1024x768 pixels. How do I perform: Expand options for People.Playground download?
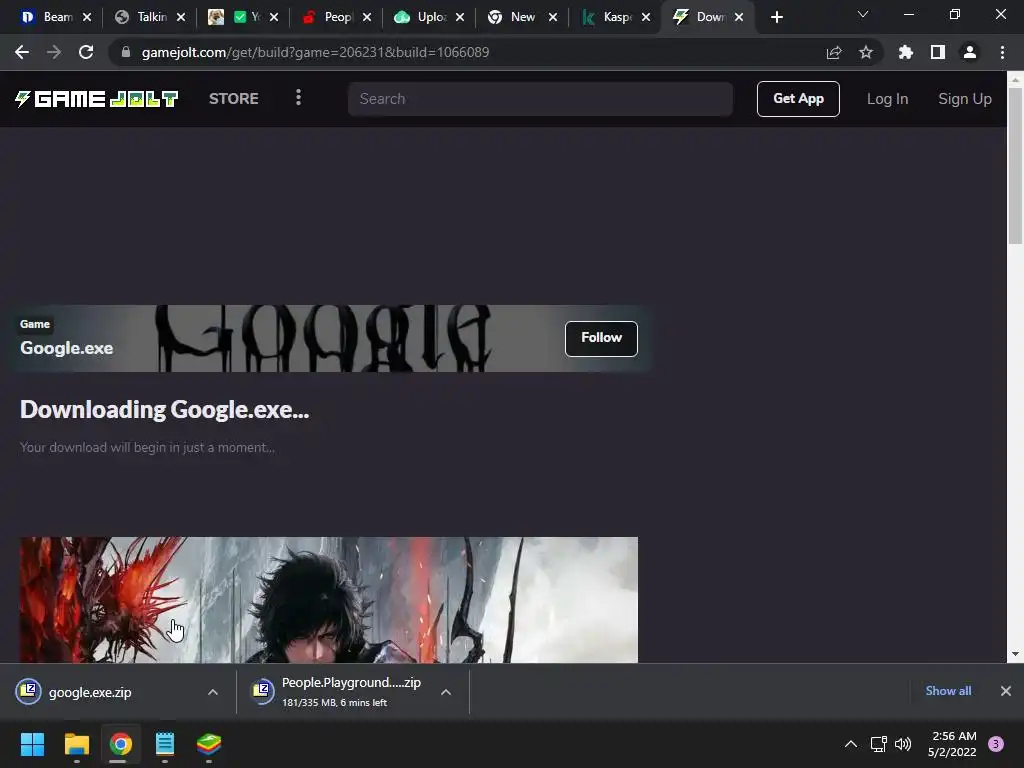[x=446, y=692]
